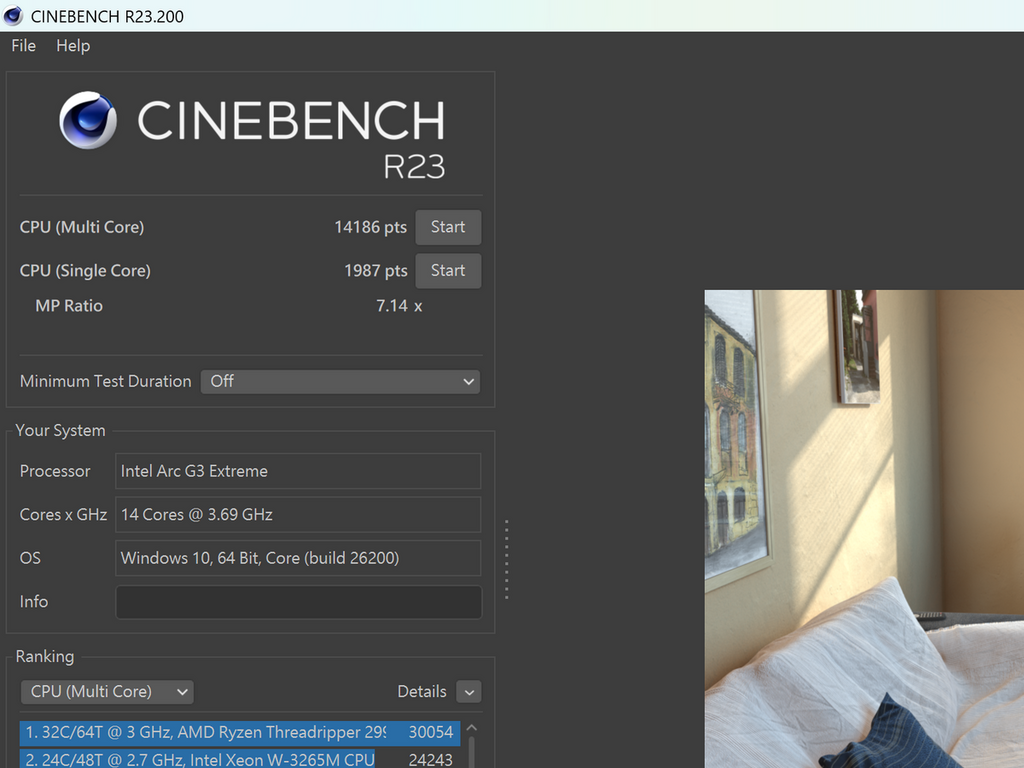The width and height of the screenshot is (1024, 768).
Task: Select the Intel Xeon W-3265M ranking row
Action: [240, 759]
